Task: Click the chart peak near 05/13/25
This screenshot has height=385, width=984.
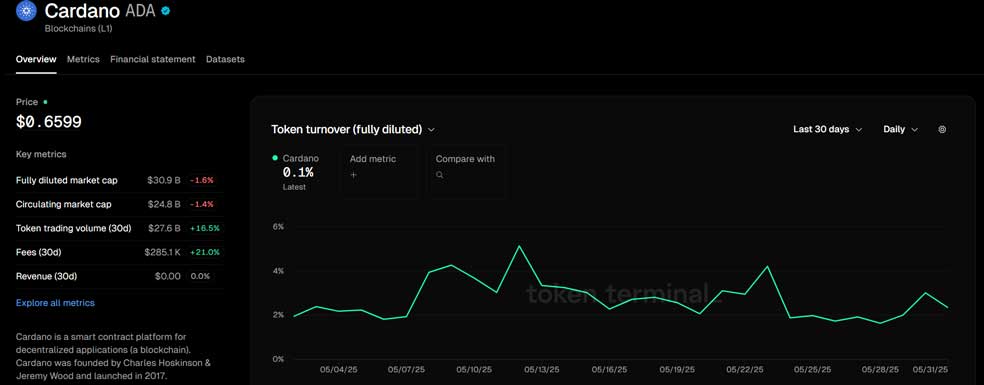Action: pyautogui.click(x=519, y=246)
